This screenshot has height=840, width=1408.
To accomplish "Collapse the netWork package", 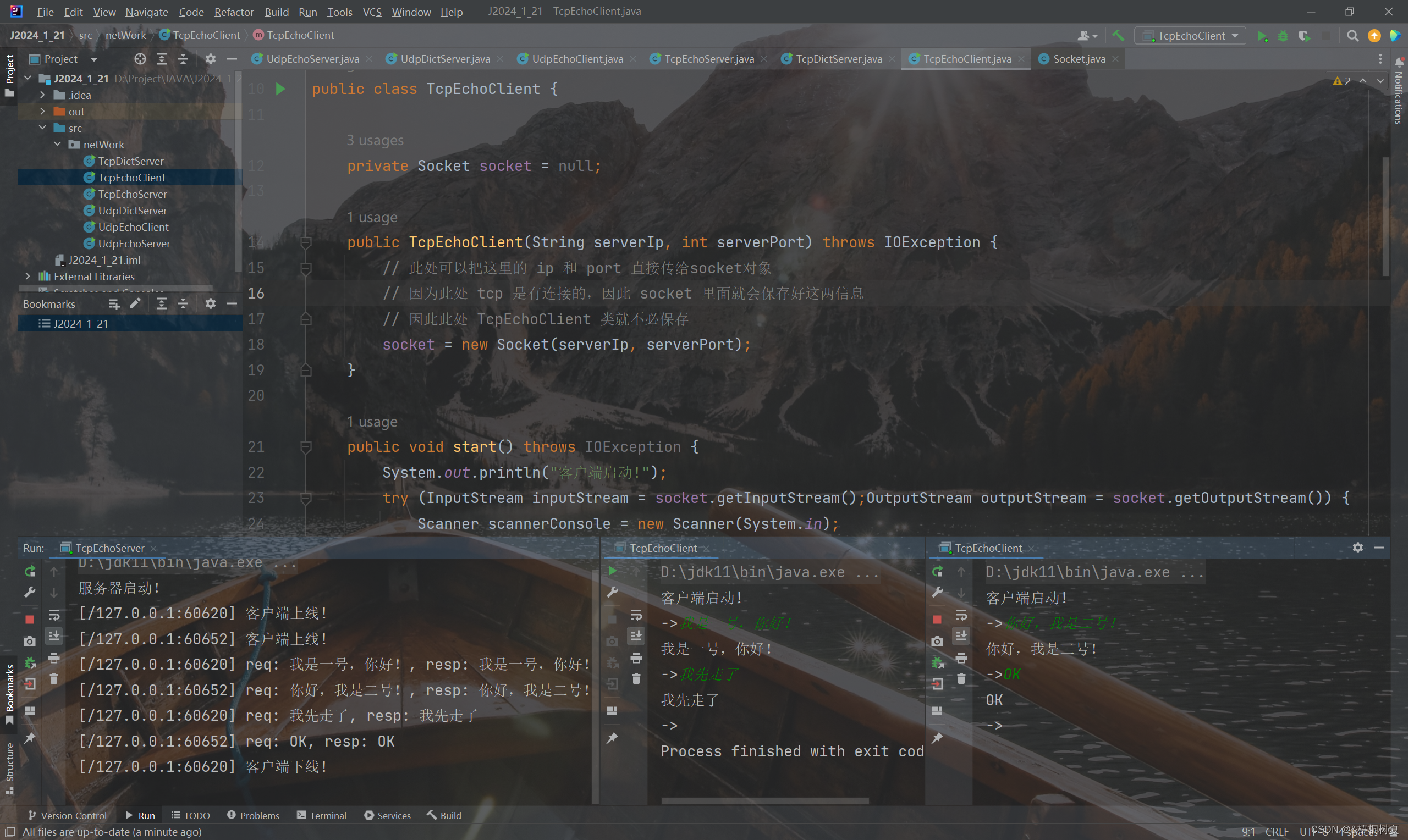I will pos(57,145).
